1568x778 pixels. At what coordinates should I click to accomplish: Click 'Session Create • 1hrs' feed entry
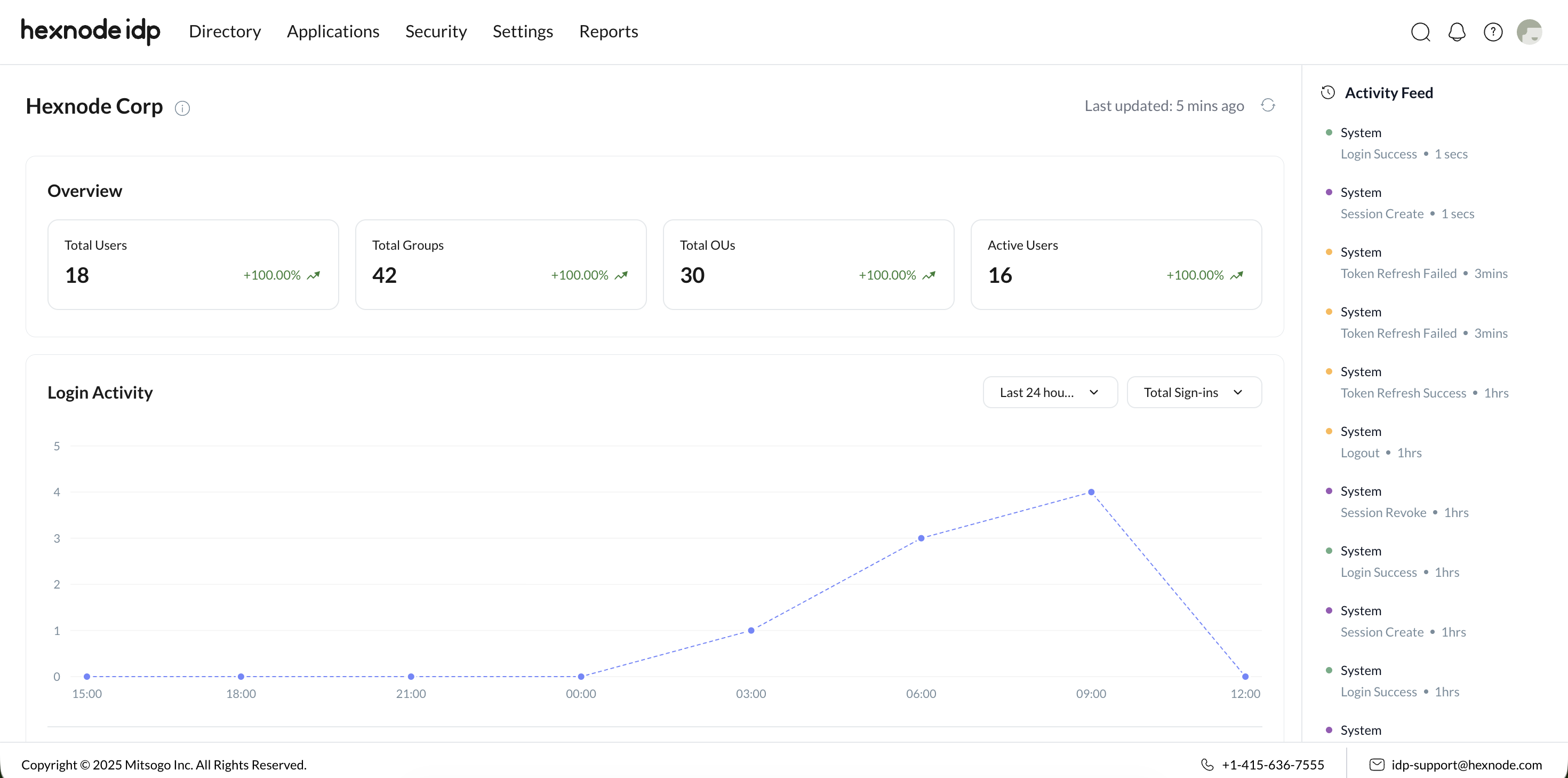click(1403, 632)
